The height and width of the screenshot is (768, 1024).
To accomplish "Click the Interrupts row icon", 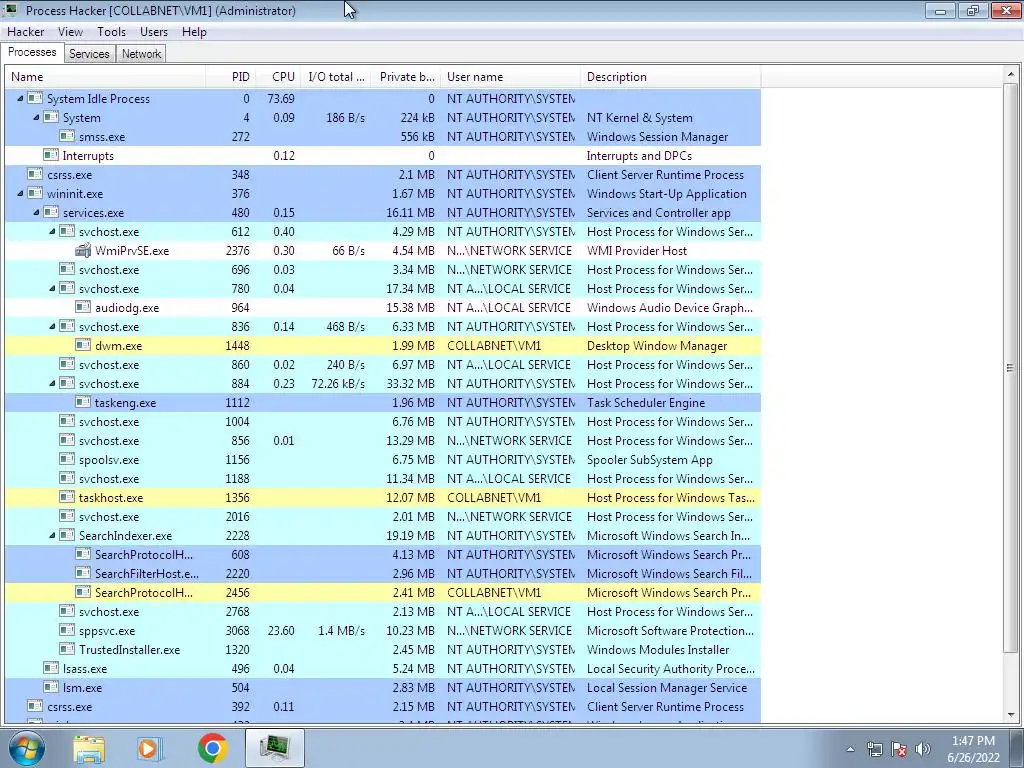I will pos(51,155).
